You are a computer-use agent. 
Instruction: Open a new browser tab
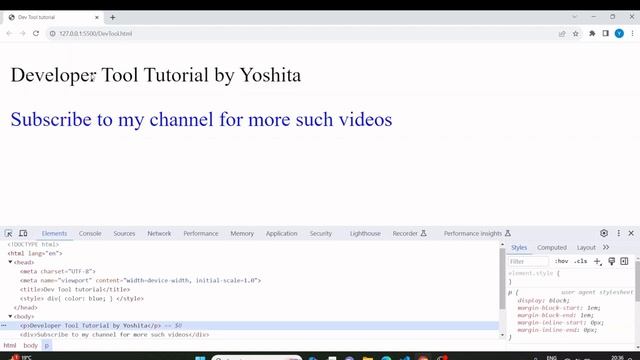113,17
